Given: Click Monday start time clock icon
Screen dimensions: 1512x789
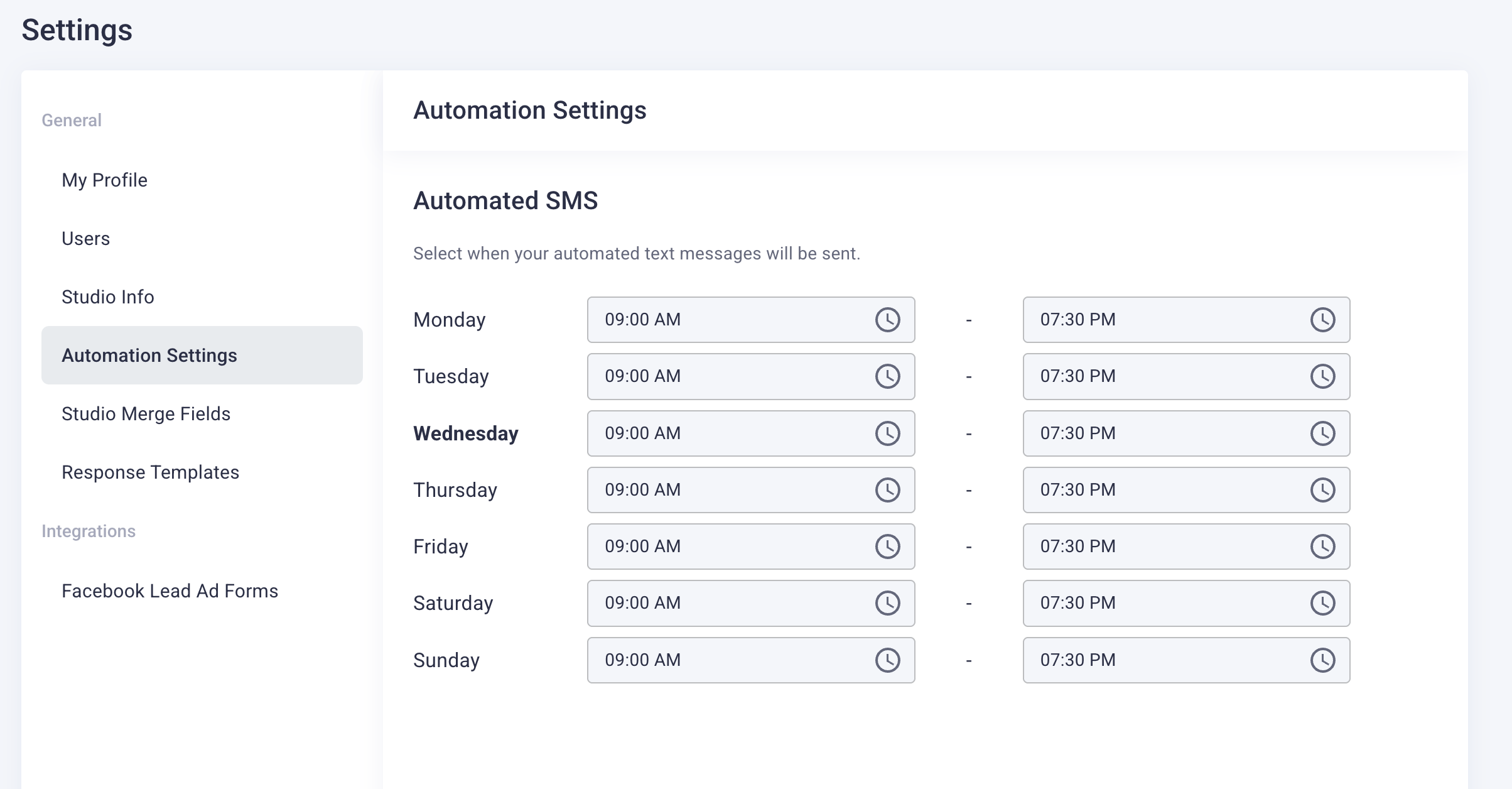Looking at the screenshot, I should [887, 320].
